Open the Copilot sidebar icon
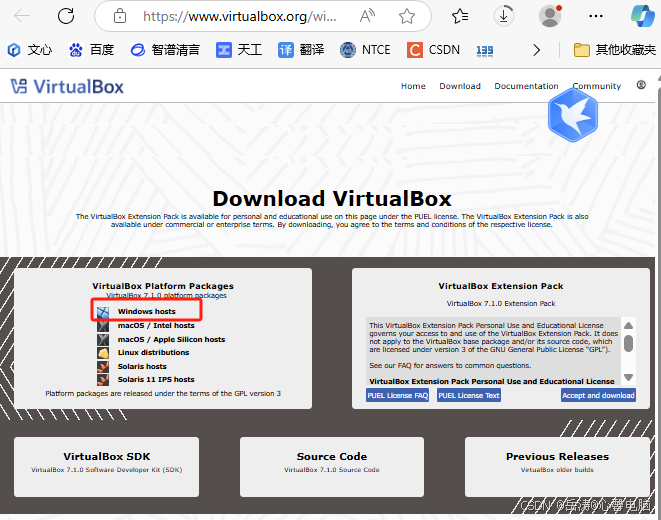Screen dimensions: 661x520 (642, 16)
